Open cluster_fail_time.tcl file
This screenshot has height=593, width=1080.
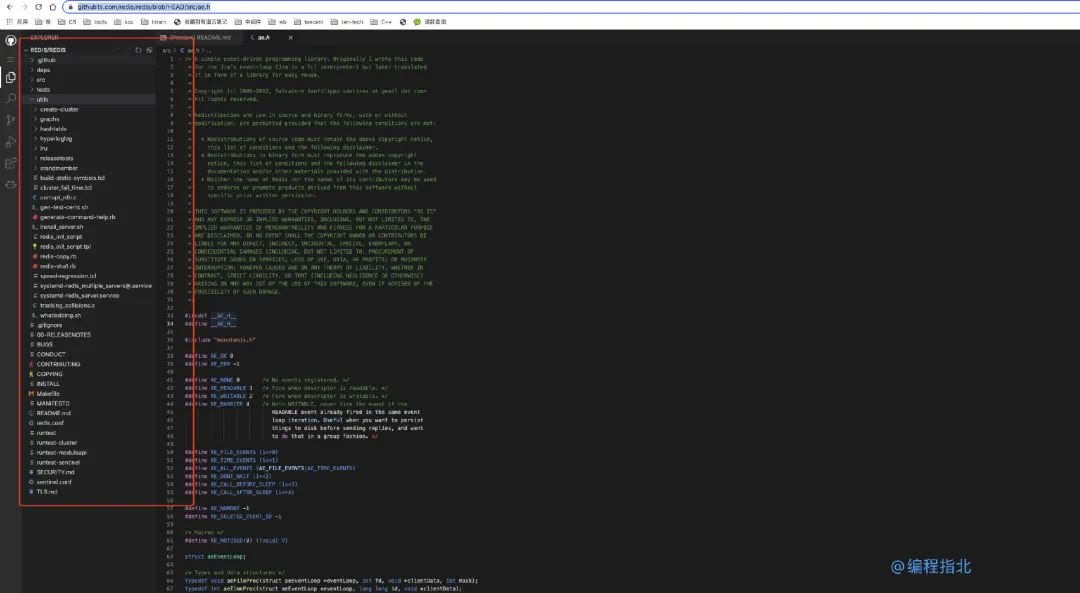90,187
